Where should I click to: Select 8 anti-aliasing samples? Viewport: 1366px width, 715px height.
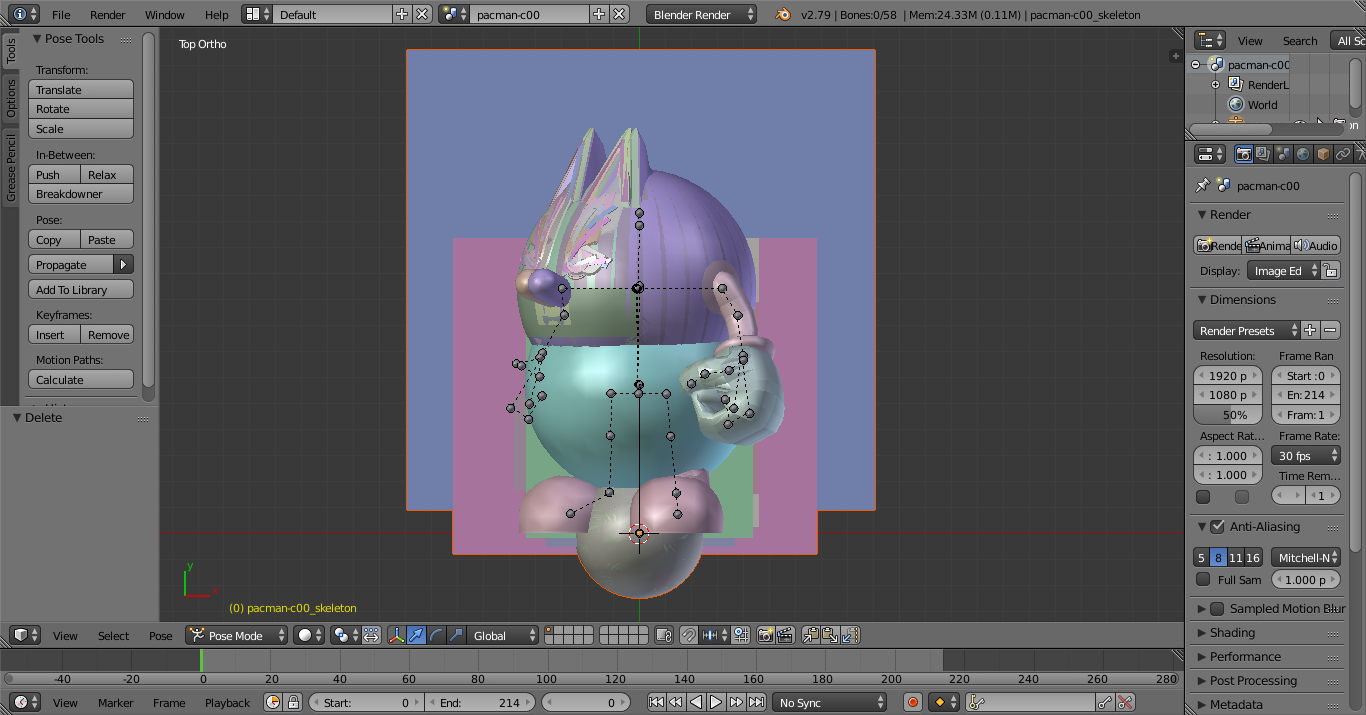click(x=1218, y=557)
